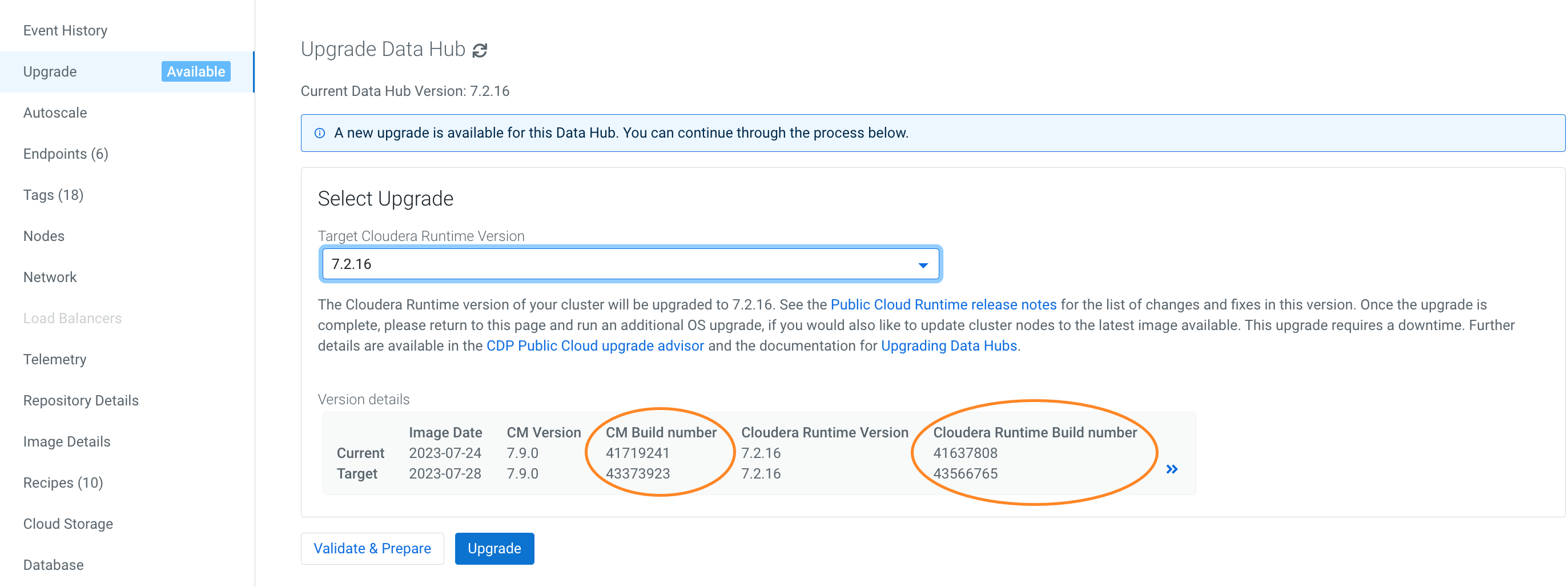Click the CM Build number column header

(661, 432)
